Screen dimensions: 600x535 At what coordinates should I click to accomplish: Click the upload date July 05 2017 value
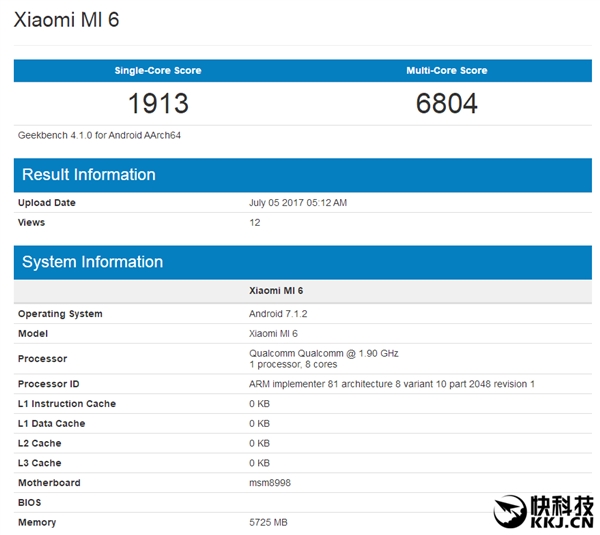point(297,203)
